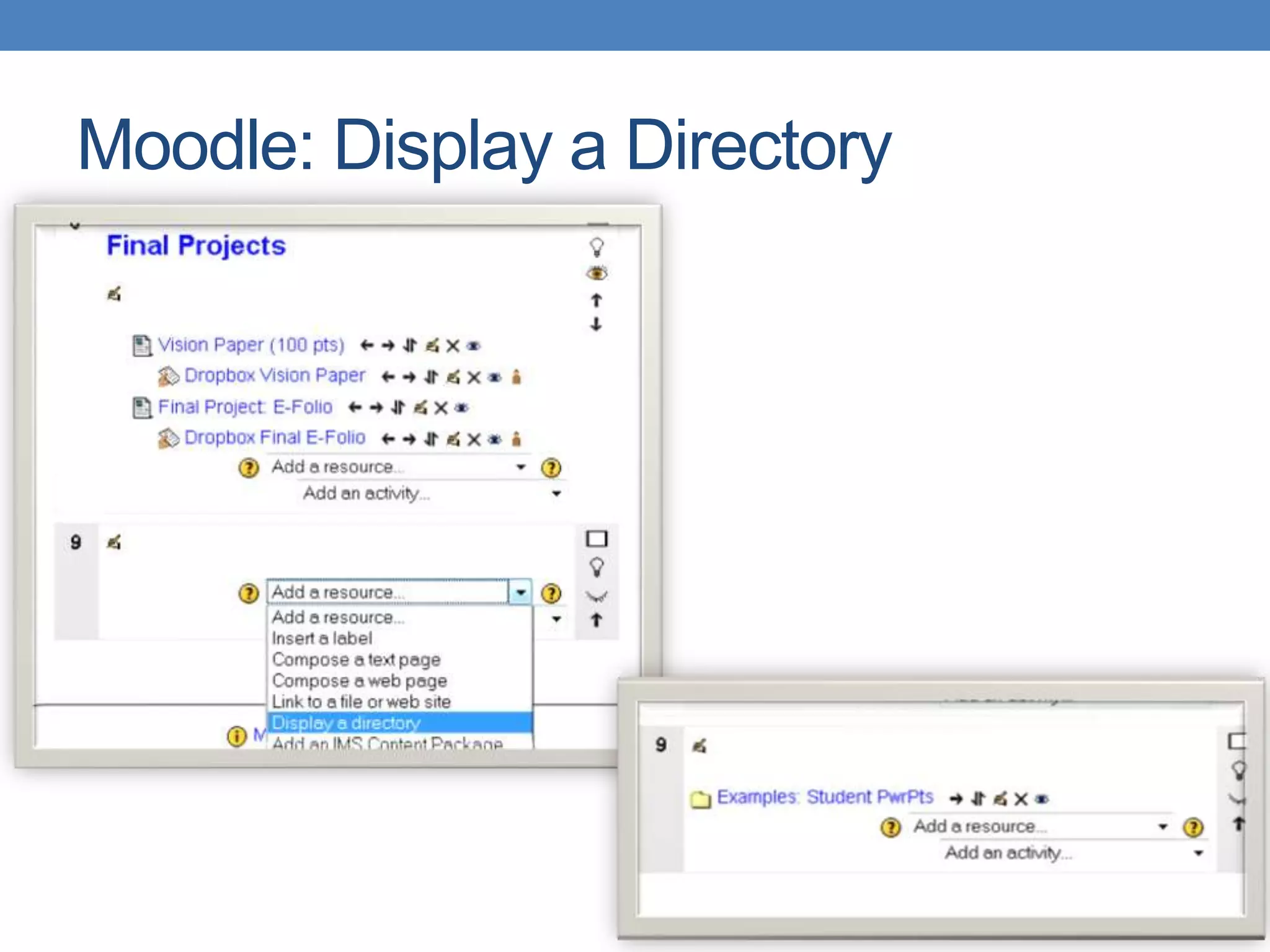Move the Final Projects section down
This screenshot has height=952, width=1270.
point(596,324)
